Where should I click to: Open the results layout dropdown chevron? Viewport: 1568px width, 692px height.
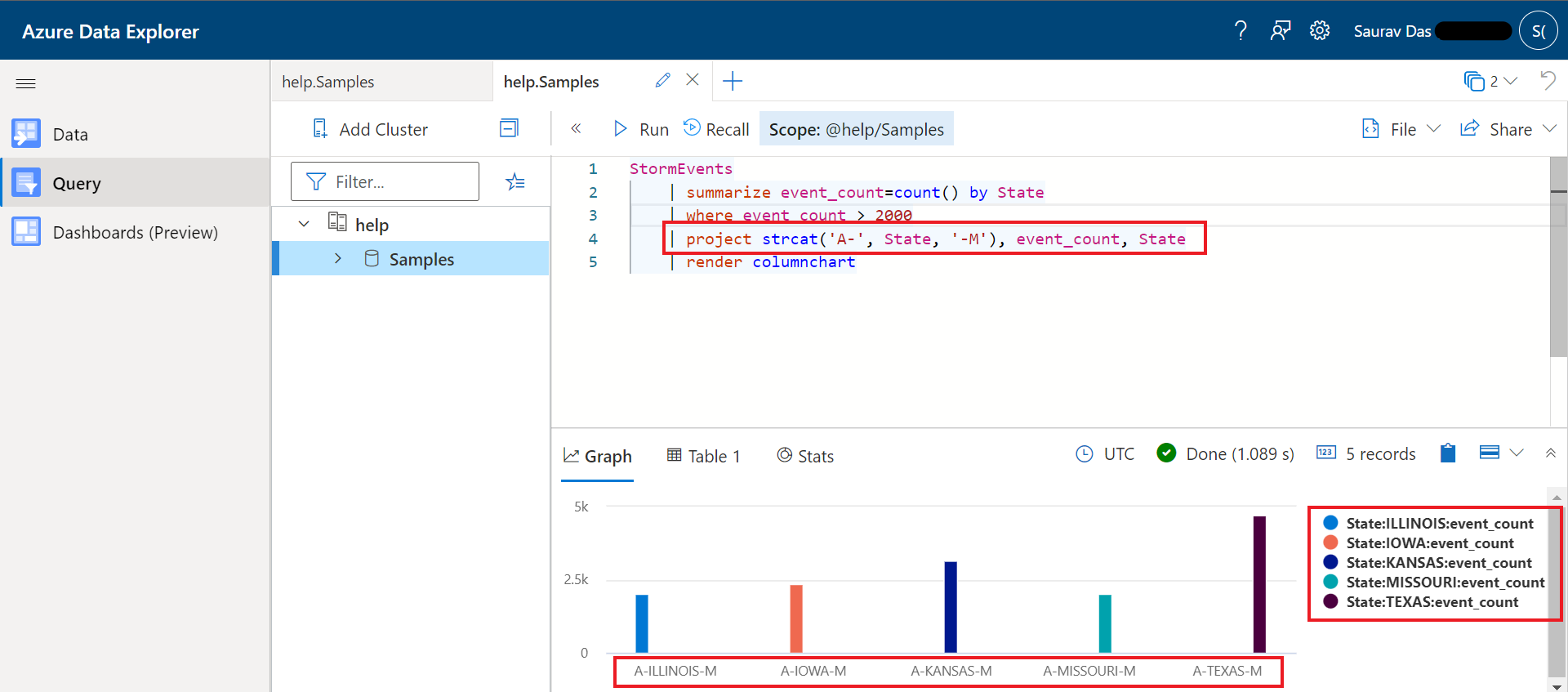click(1517, 453)
